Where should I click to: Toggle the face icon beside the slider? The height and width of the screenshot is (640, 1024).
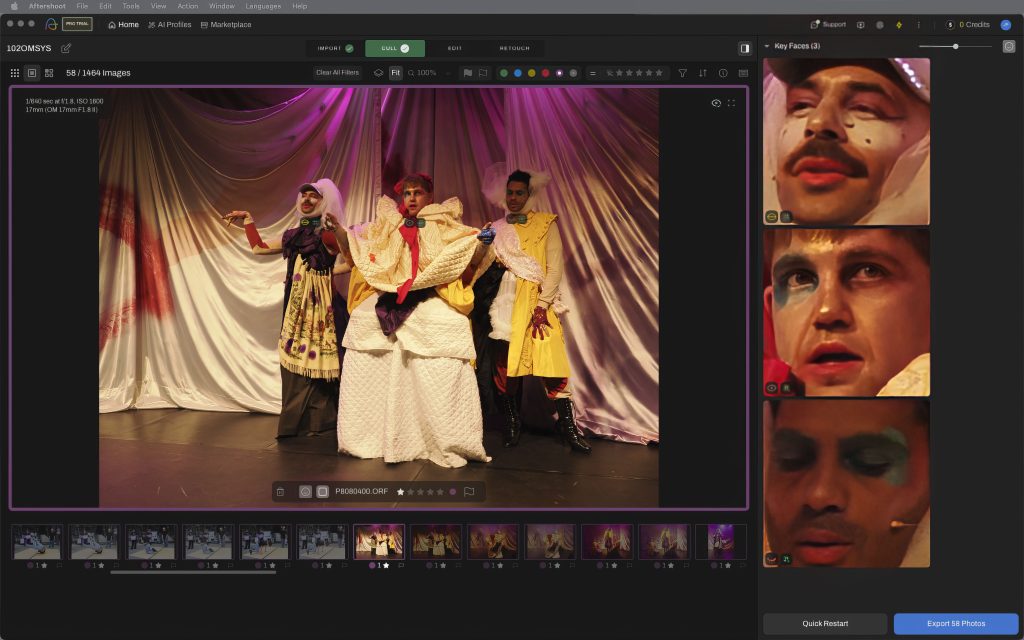[1009, 46]
